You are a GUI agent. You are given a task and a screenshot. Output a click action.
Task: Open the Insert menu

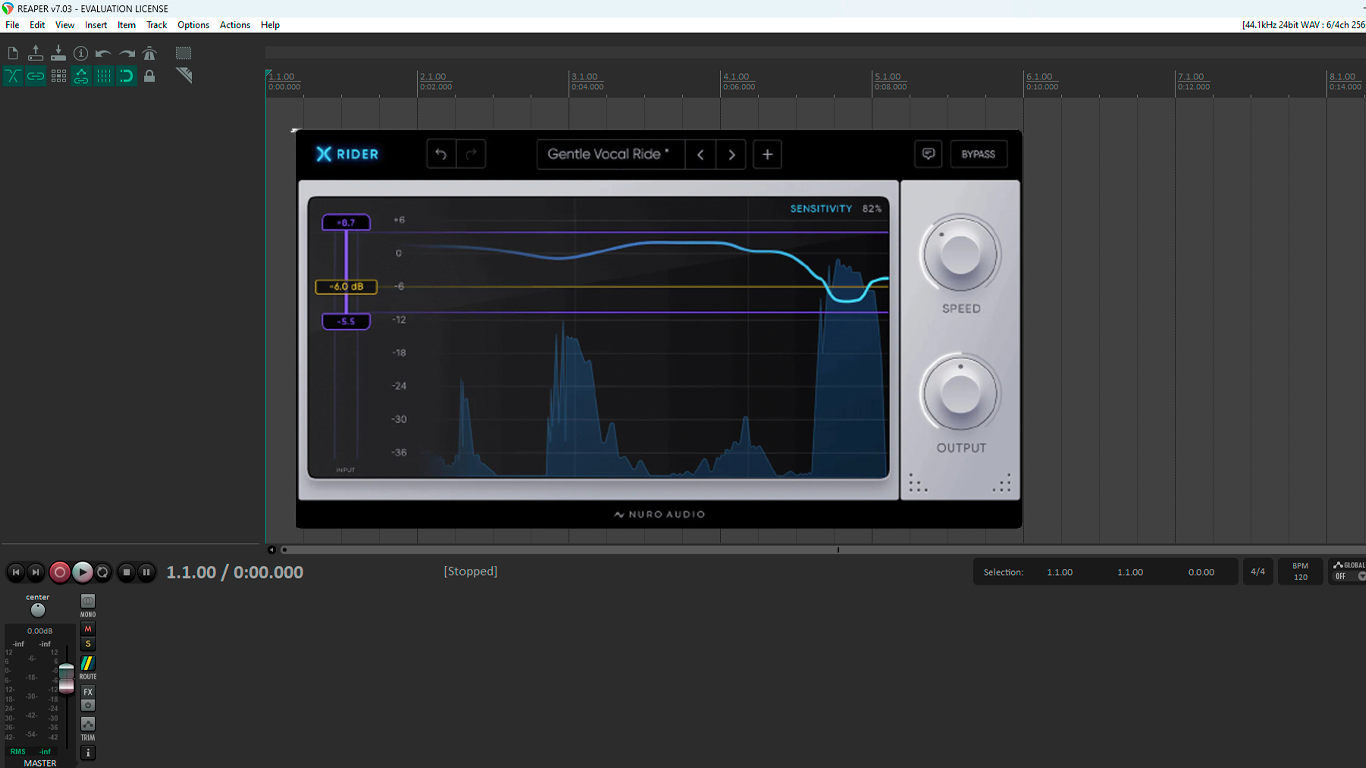coord(96,25)
